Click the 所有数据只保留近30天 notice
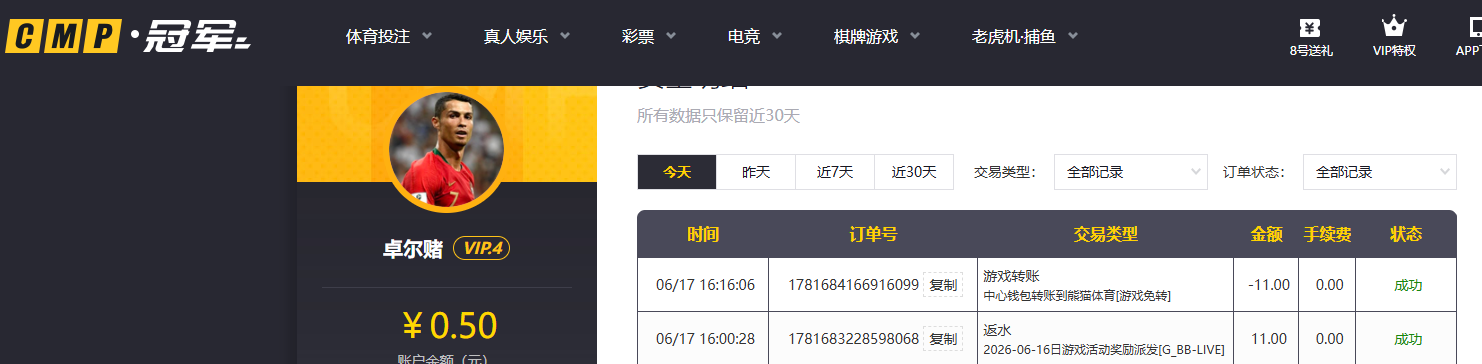Viewport: 1482px width, 364px height. coord(719,116)
